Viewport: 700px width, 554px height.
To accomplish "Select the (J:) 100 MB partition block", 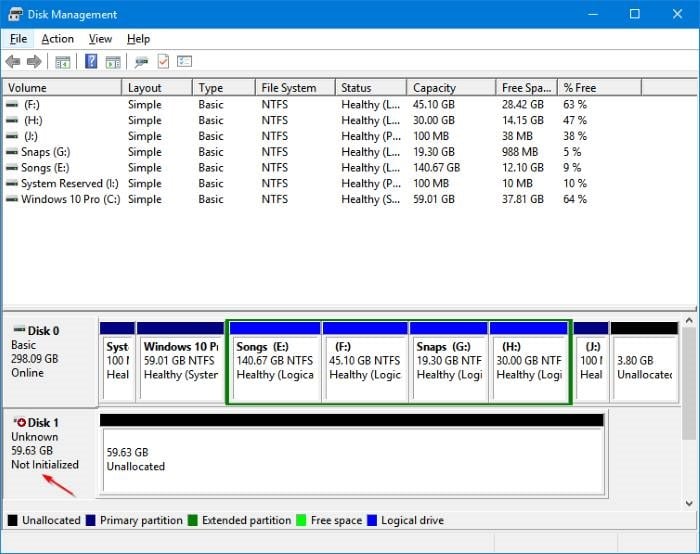I will (x=591, y=361).
